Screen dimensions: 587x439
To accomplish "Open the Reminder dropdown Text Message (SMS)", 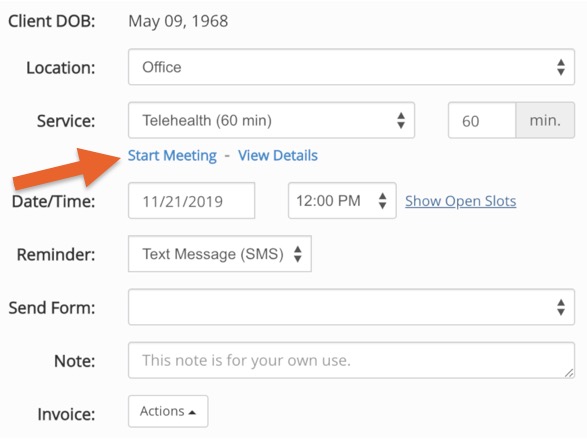I will pos(220,254).
